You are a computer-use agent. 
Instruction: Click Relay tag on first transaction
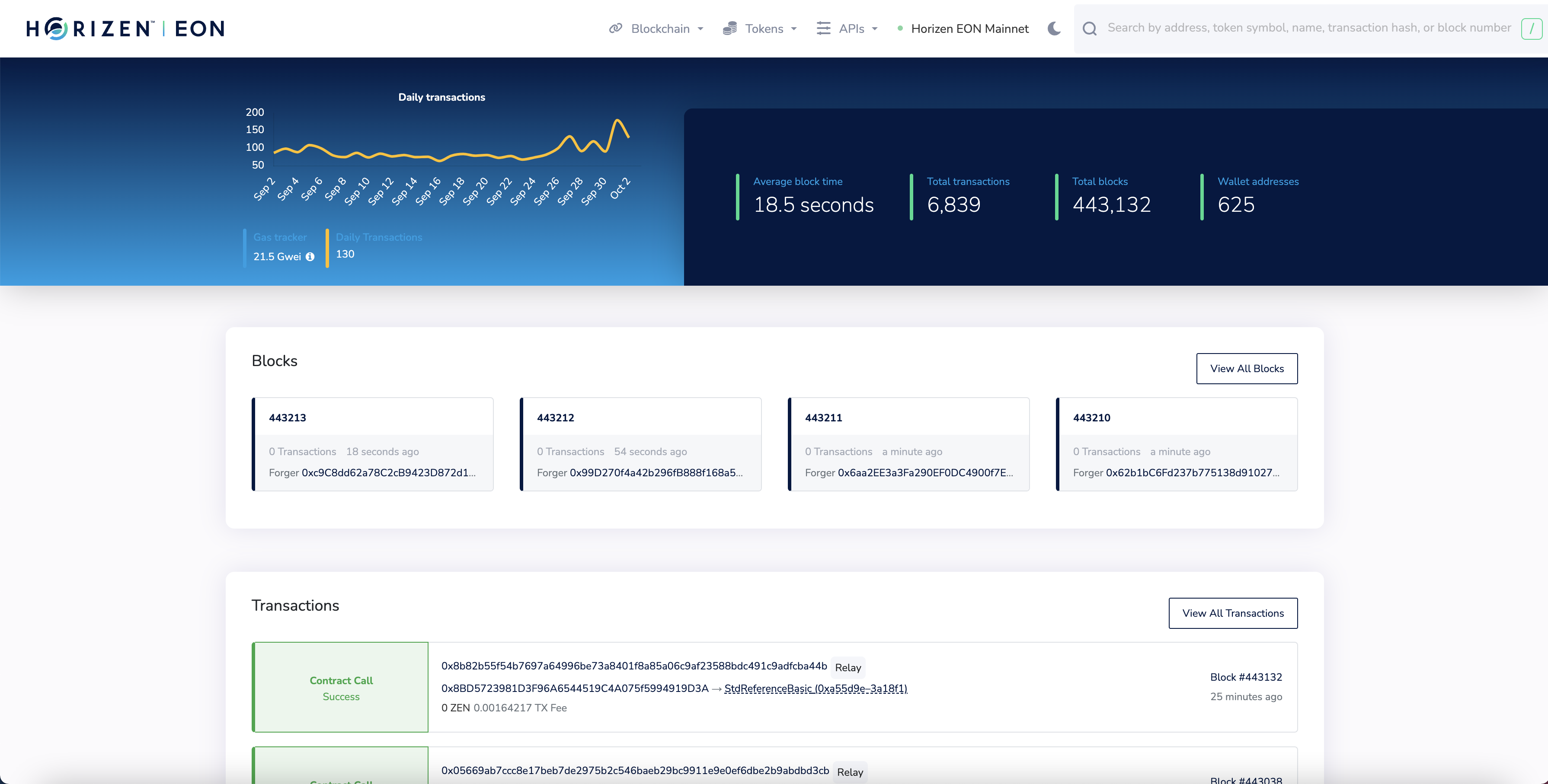tap(848, 667)
